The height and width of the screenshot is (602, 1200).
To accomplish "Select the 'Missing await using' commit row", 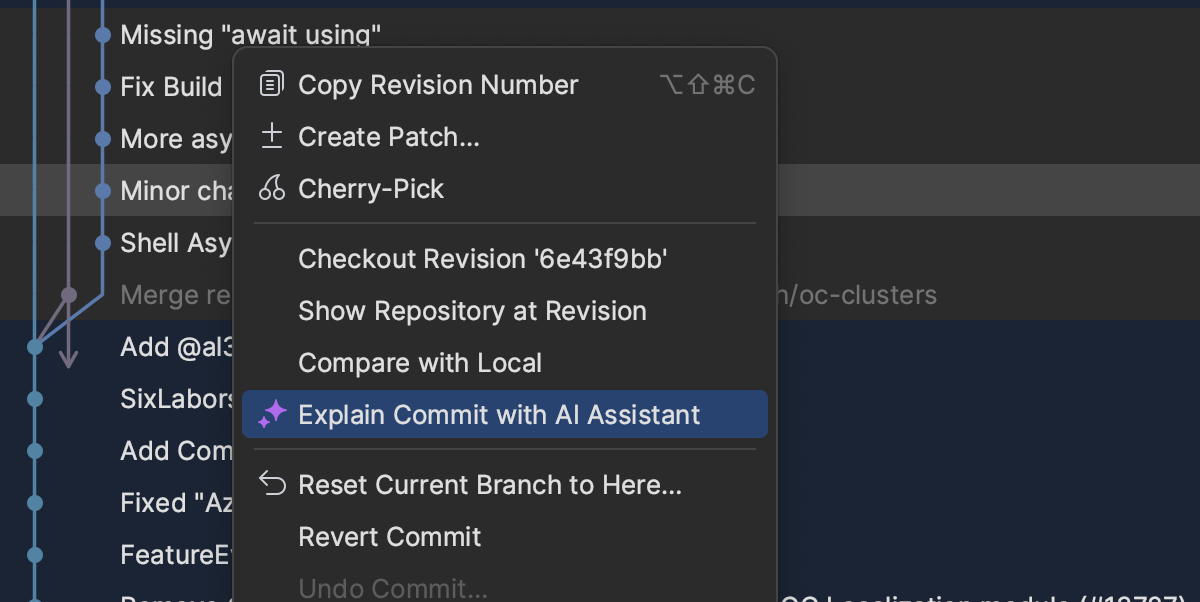I will pos(250,36).
